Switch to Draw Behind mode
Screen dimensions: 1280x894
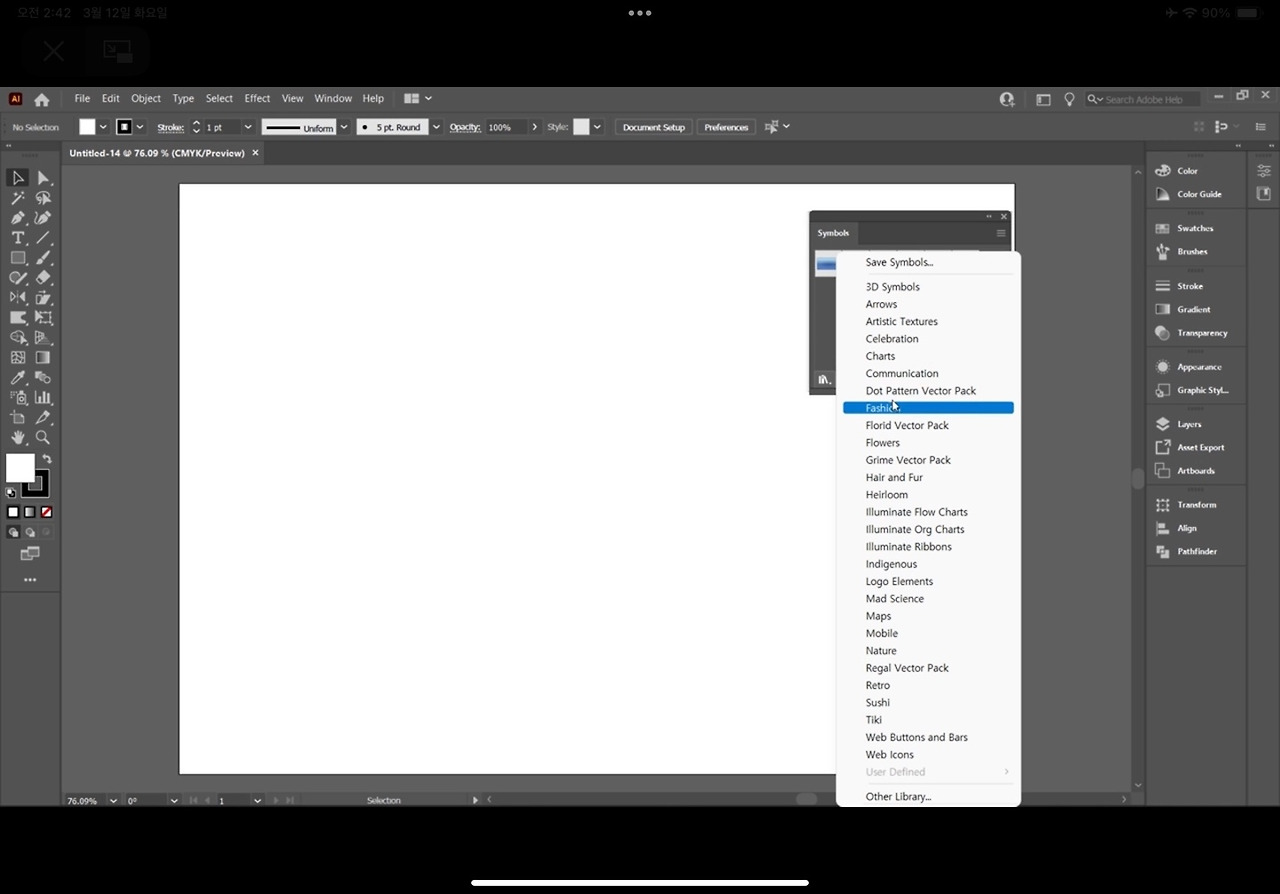(x=31, y=533)
